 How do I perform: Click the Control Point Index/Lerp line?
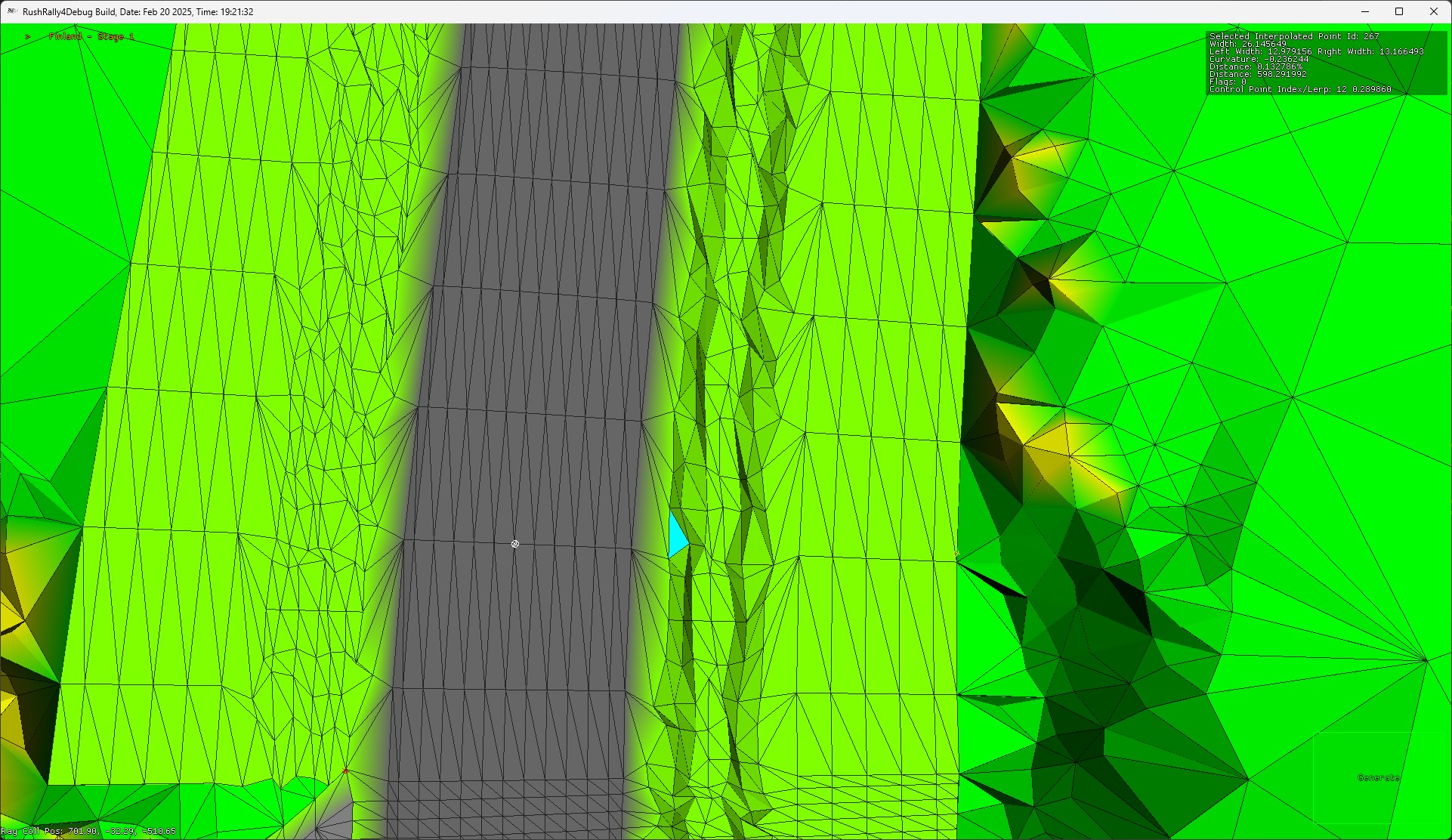point(1299,89)
